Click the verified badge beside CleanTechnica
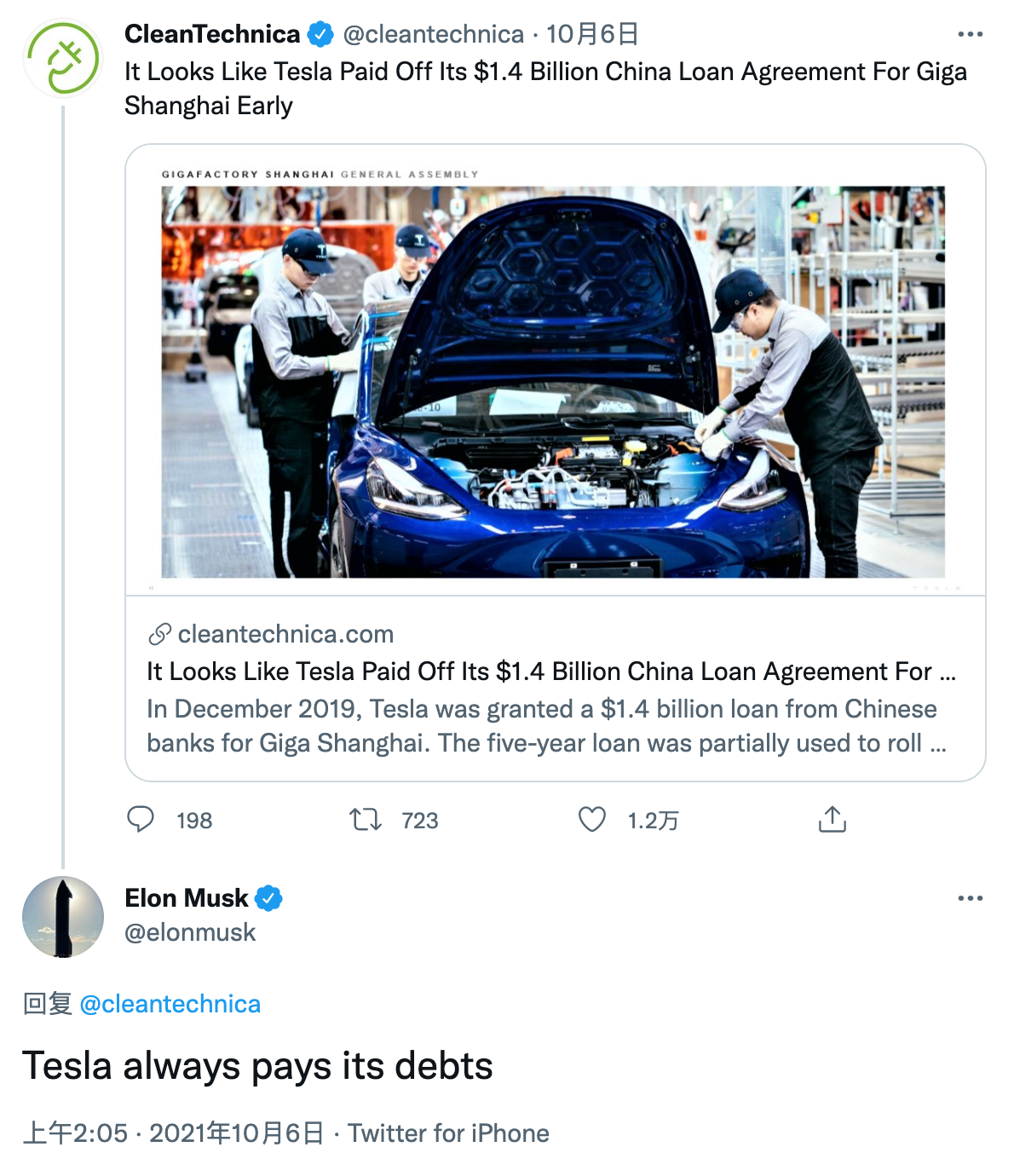The height and width of the screenshot is (1176, 1014). pyautogui.click(x=320, y=34)
